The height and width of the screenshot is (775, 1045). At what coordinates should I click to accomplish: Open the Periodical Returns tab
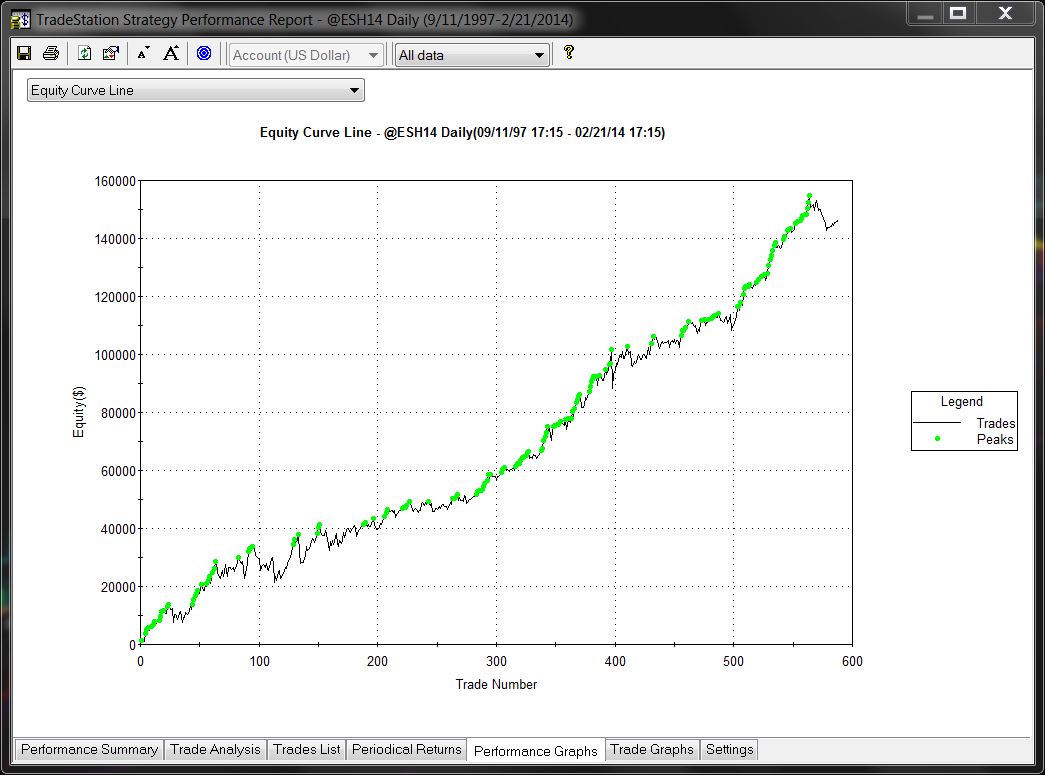point(407,750)
